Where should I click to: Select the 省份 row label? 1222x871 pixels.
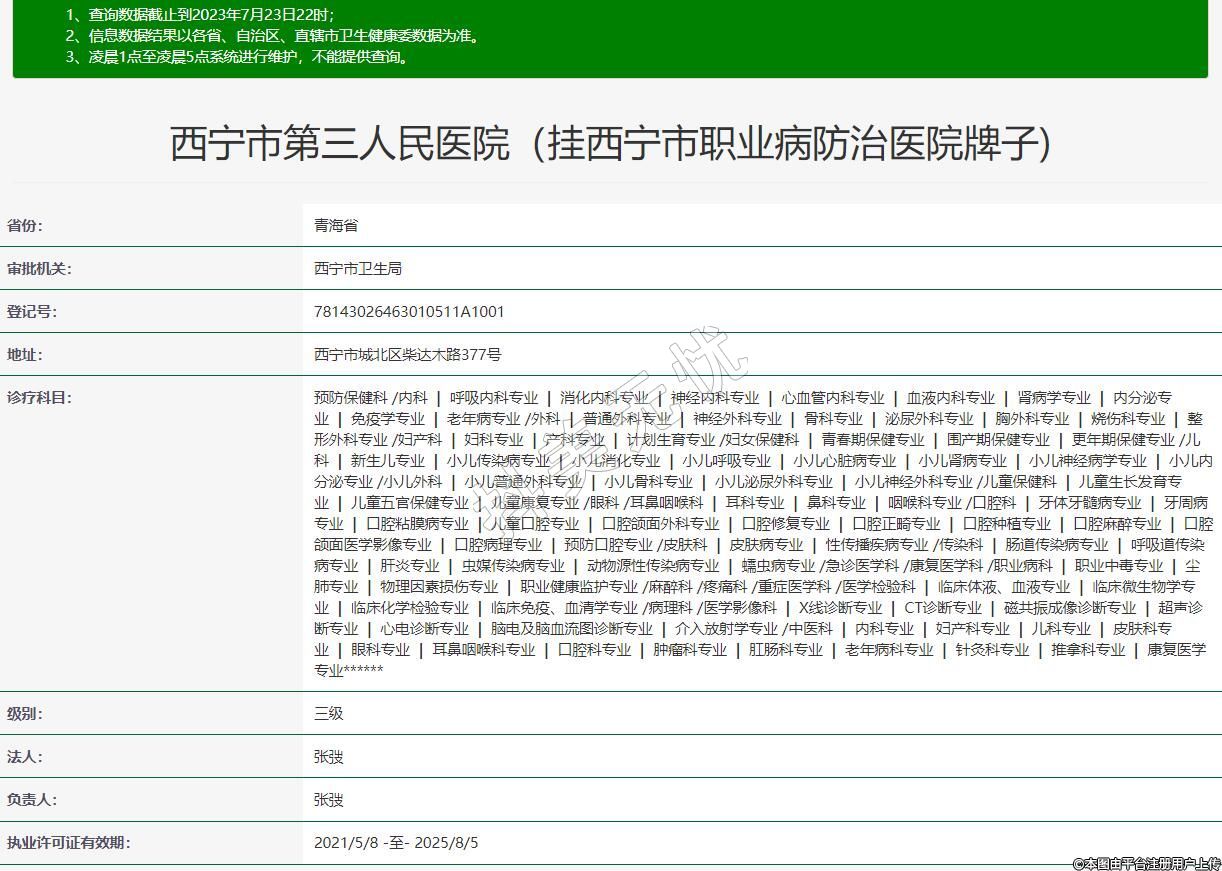point(25,226)
